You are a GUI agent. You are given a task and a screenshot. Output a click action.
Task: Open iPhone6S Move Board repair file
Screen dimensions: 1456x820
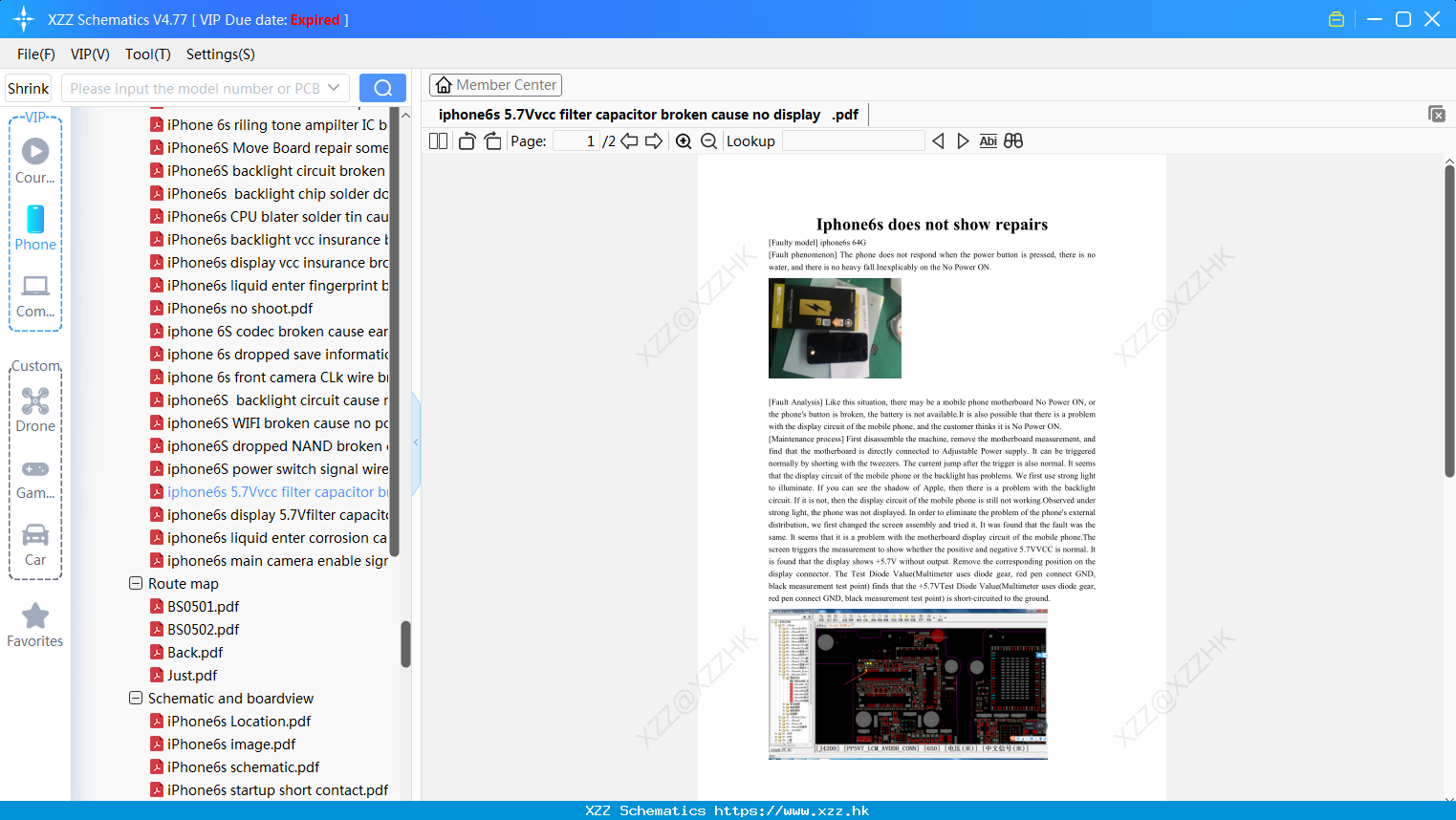(269, 147)
